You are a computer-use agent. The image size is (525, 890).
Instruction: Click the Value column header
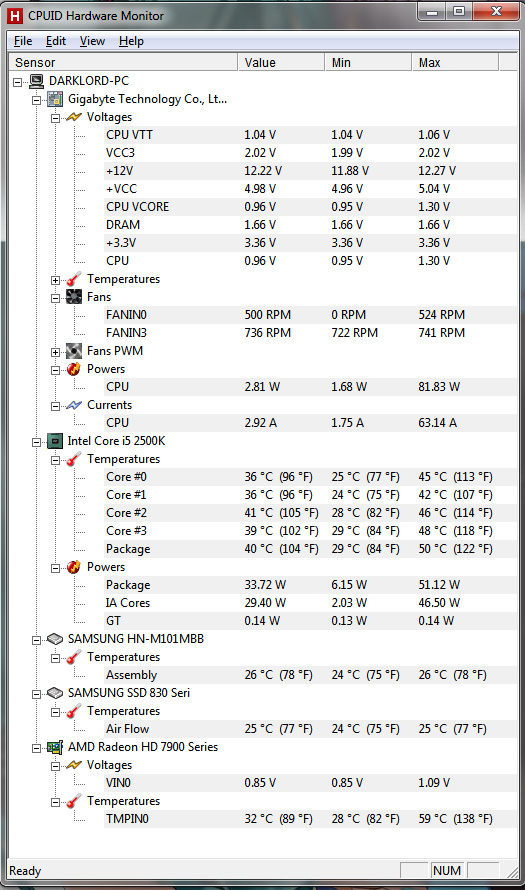[x=281, y=62]
